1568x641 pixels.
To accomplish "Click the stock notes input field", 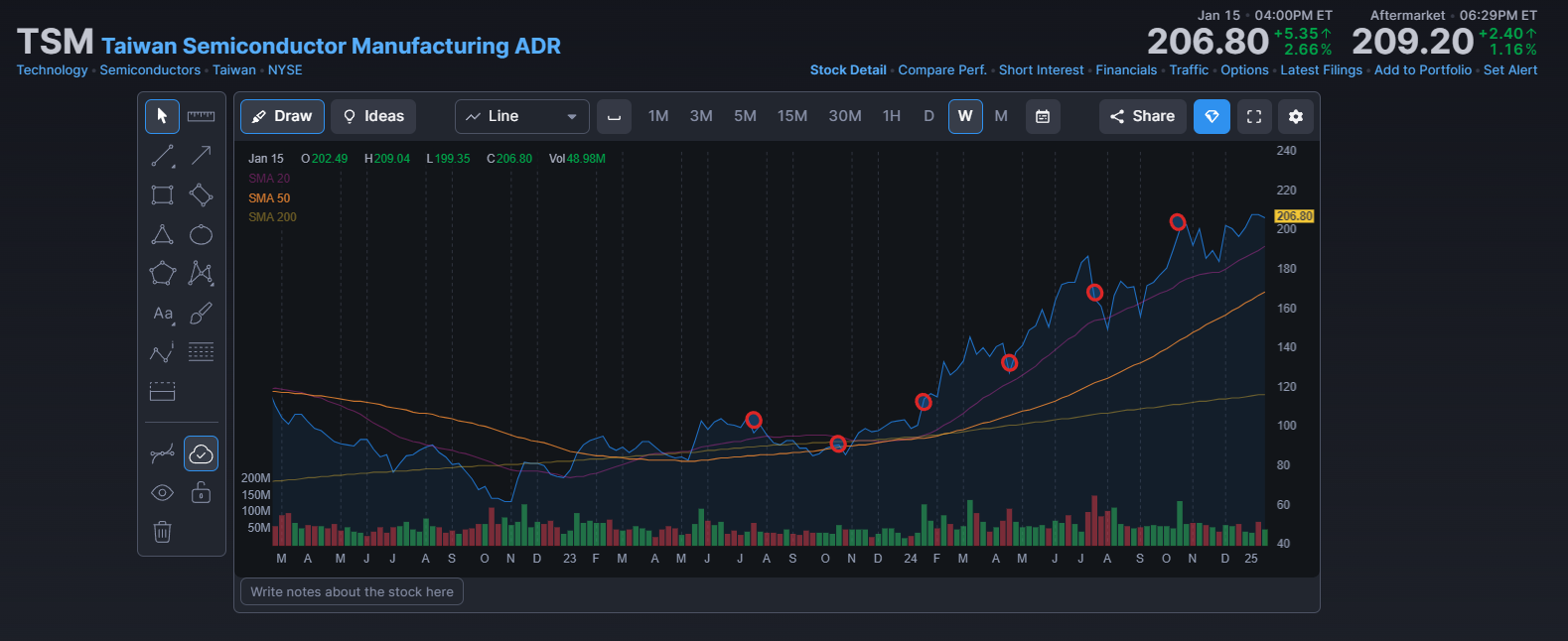I will point(352,591).
